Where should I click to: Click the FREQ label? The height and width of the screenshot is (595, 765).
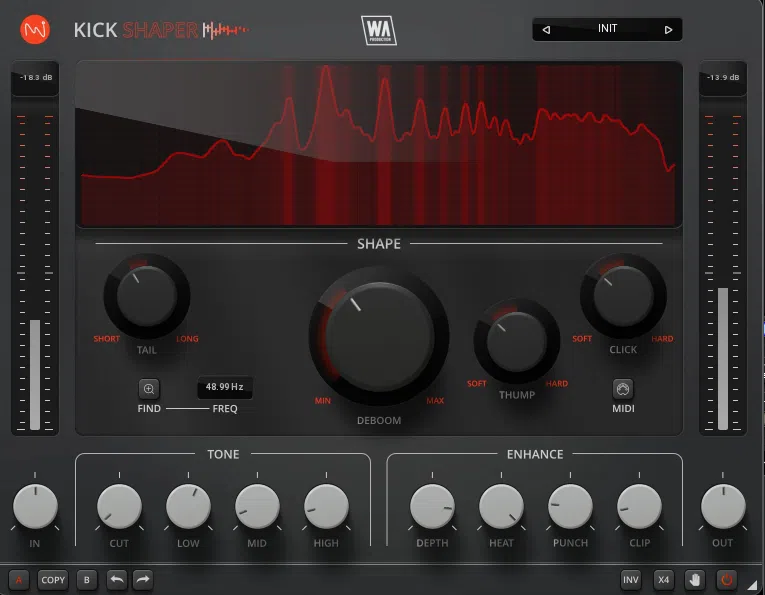pyautogui.click(x=225, y=409)
